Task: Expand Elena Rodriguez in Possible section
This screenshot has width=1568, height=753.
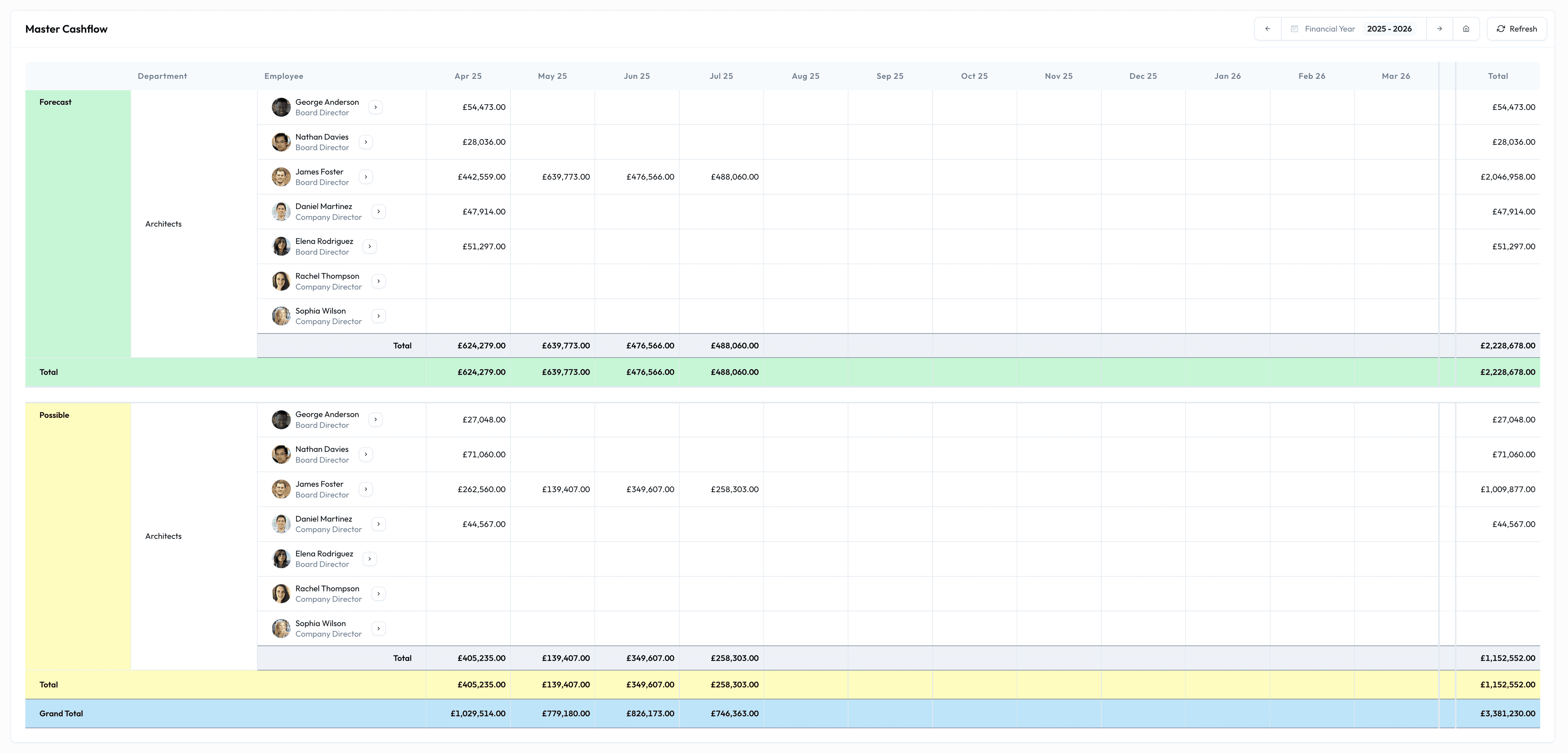Action: (370, 559)
